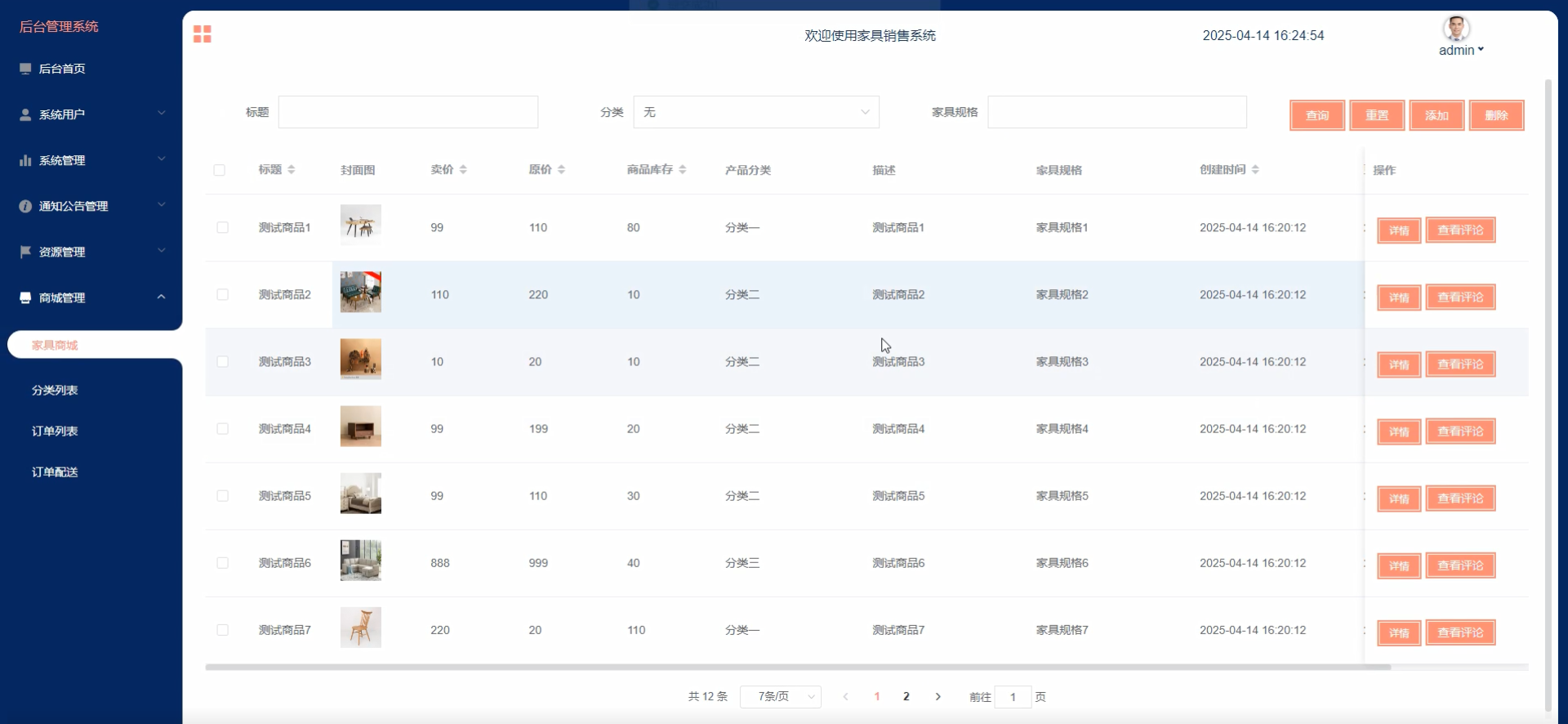Focus the 家具规格 search input
The width and height of the screenshot is (1568, 724).
[x=1117, y=112]
